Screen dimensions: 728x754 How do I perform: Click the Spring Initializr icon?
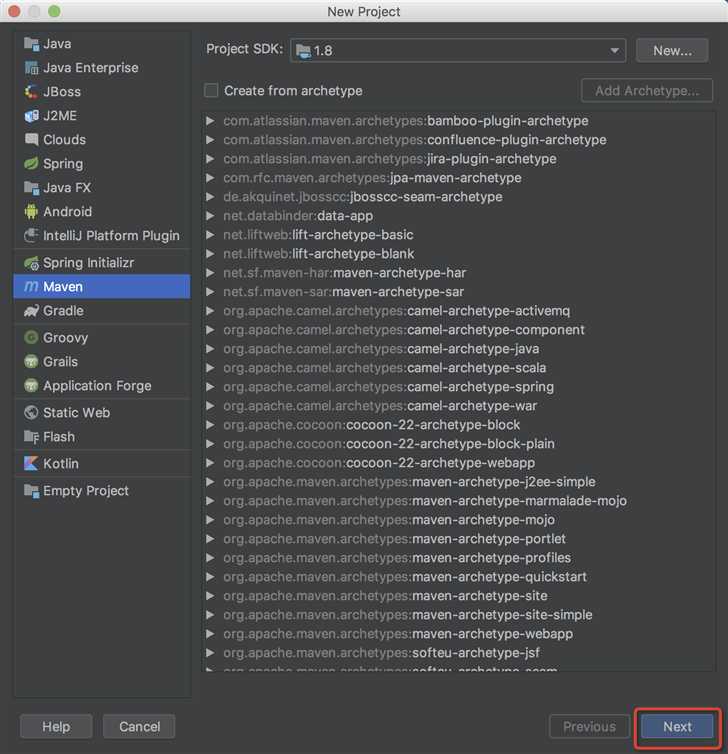[x=31, y=263]
